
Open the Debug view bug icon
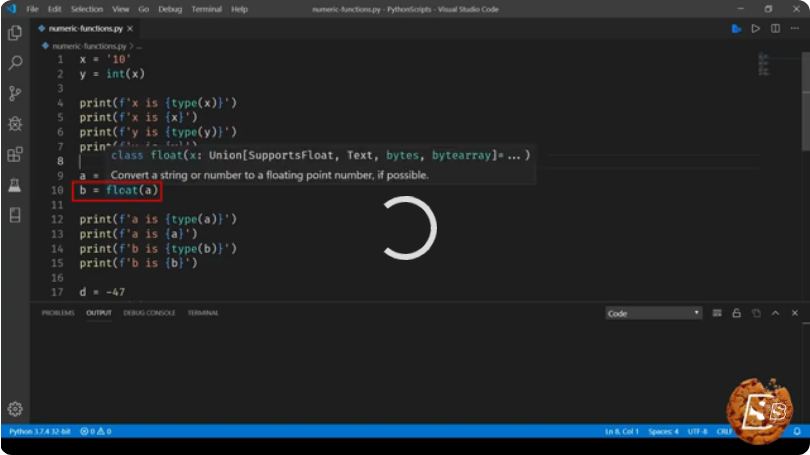(15, 124)
